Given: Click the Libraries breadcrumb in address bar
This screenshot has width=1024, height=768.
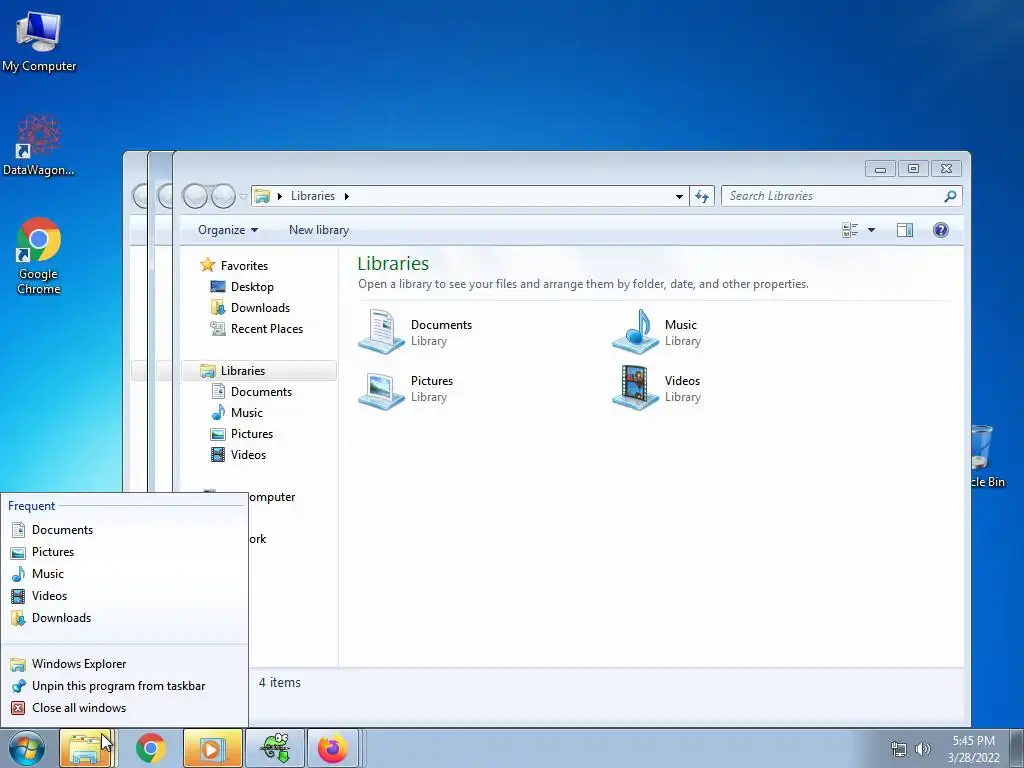Looking at the screenshot, I should click(313, 196).
